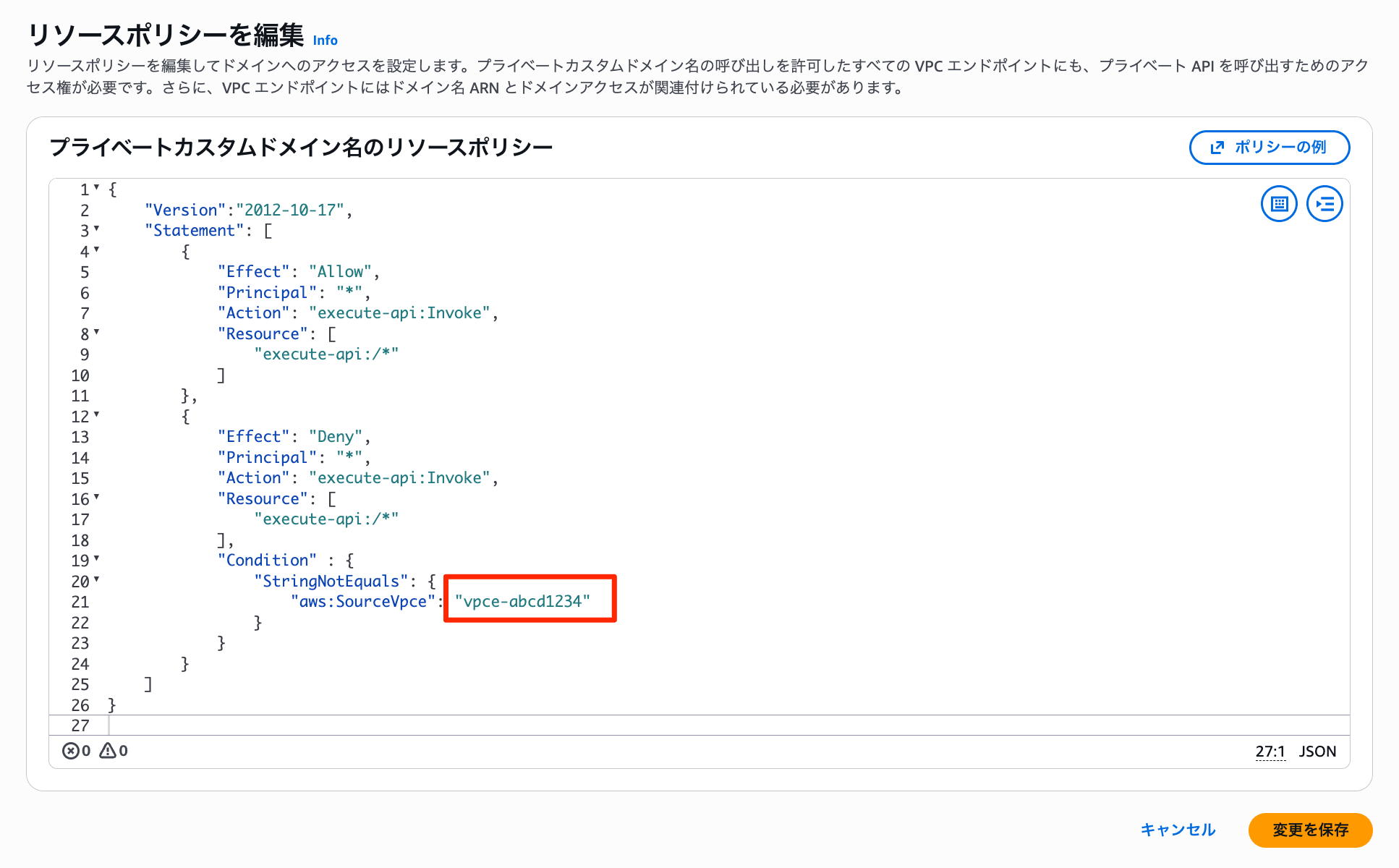Screen dimensions: 1399x868
Task: Click the "Deny" effect value
Action: point(336,436)
